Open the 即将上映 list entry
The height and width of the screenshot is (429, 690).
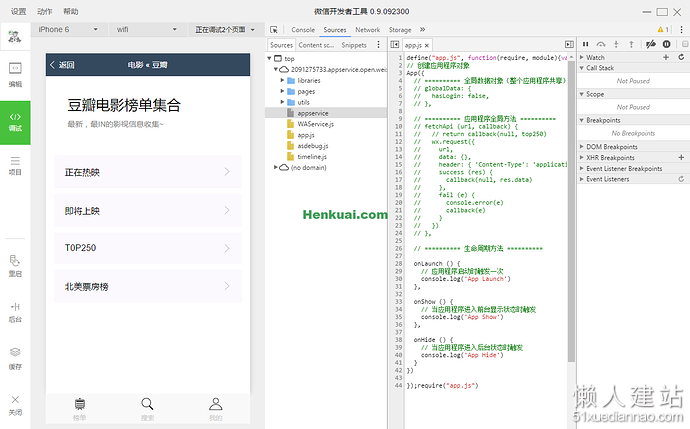[x=148, y=210]
